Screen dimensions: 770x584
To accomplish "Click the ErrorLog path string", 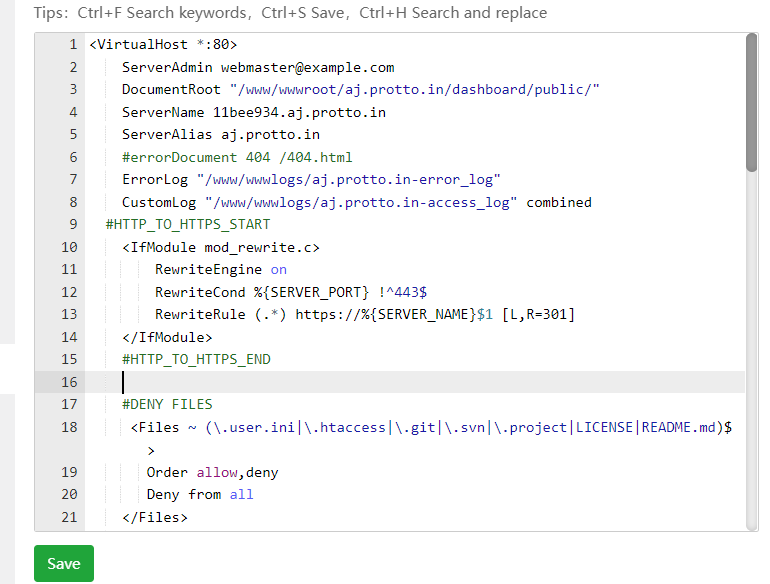I will (x=348, y=180).
